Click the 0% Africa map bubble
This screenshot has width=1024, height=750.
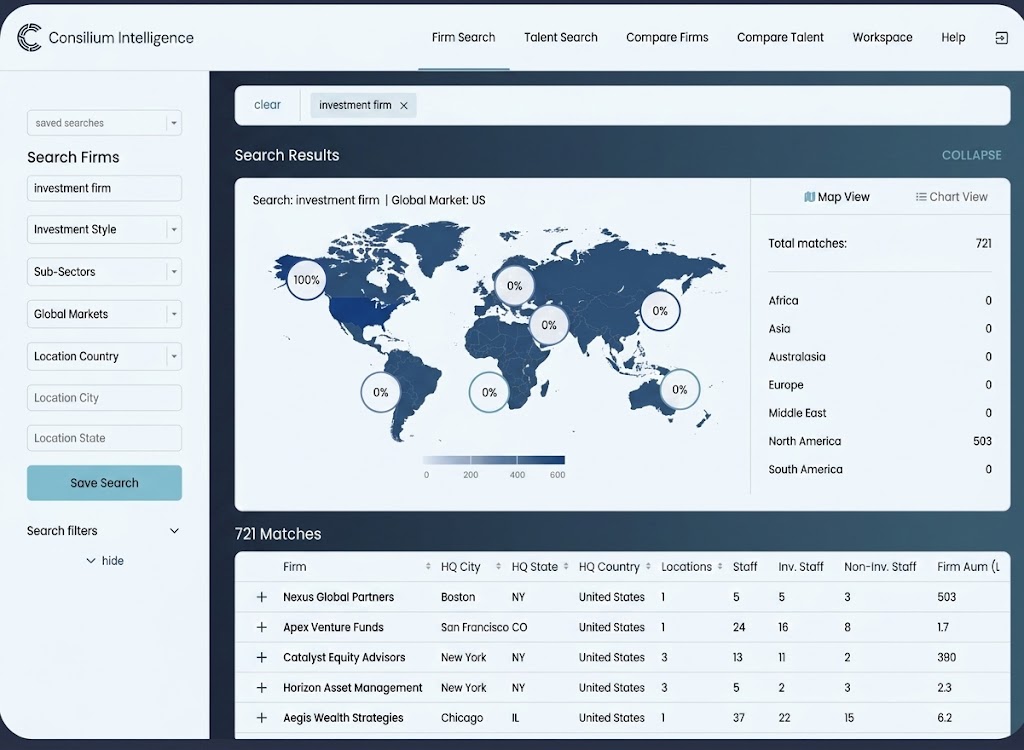point(489,392)
